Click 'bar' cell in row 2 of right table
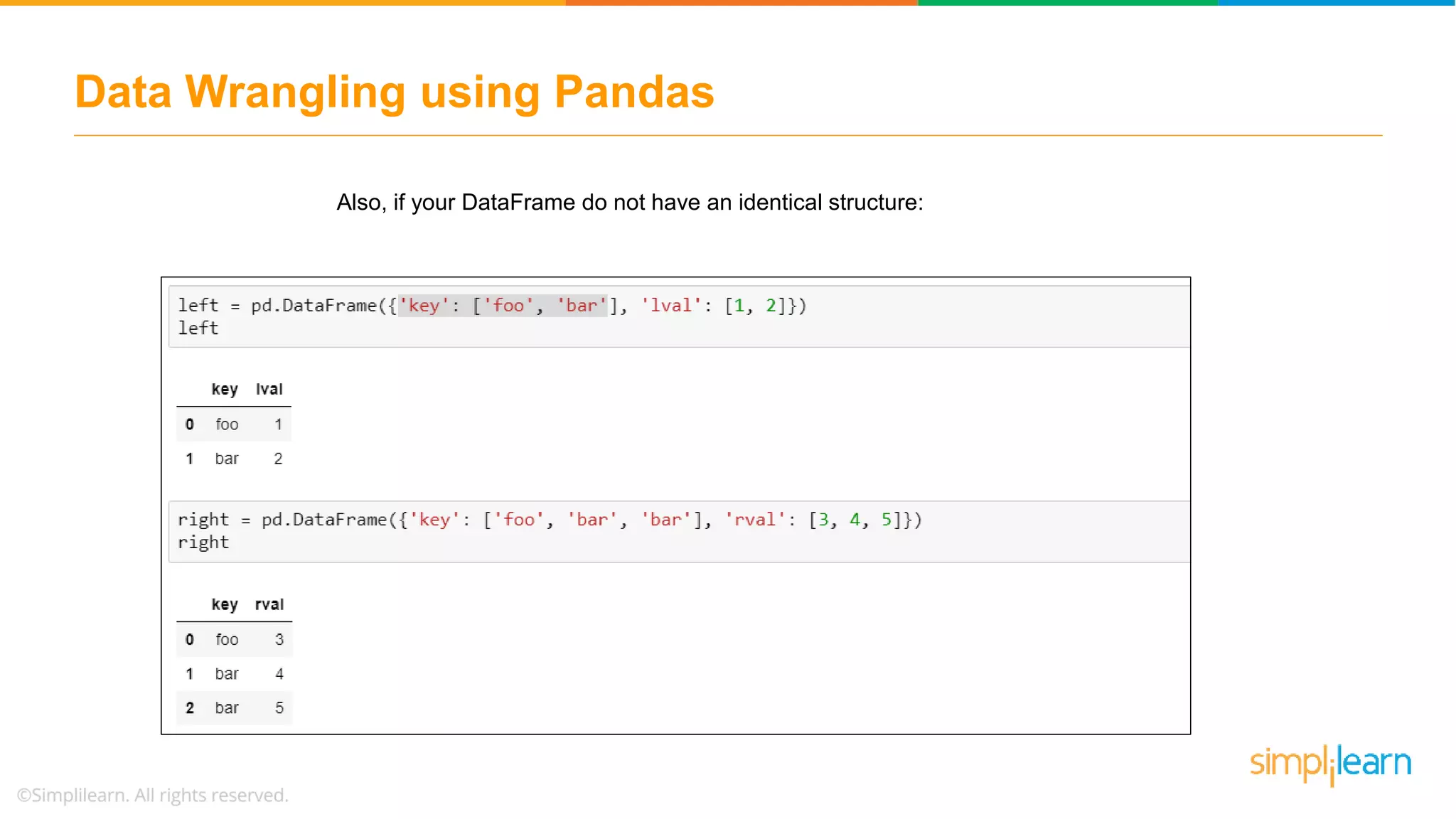 pyautogui.click(x=227, y=708)
